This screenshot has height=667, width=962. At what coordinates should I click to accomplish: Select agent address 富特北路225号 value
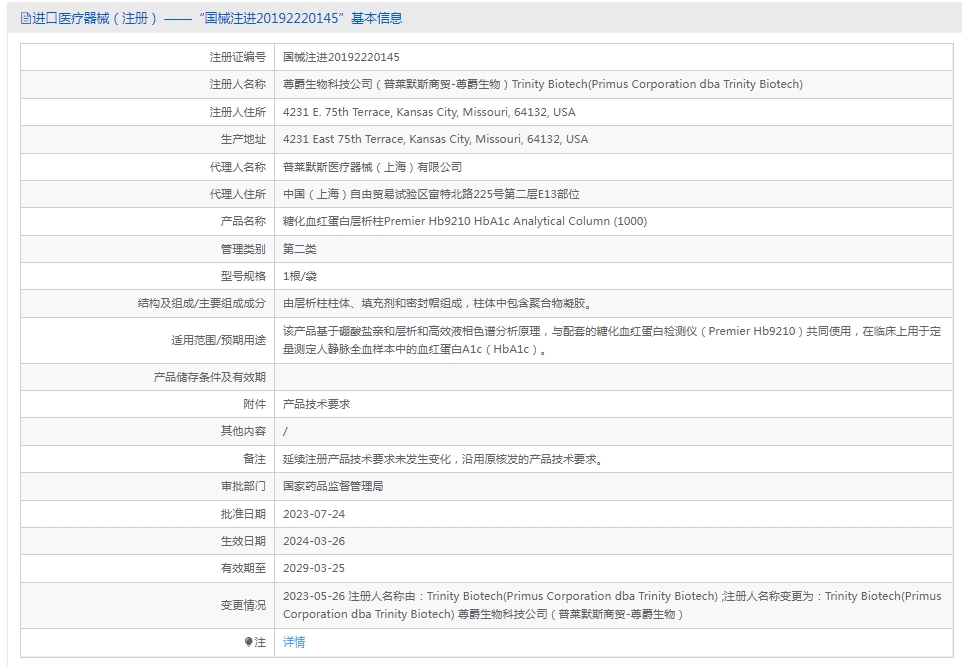431,194
